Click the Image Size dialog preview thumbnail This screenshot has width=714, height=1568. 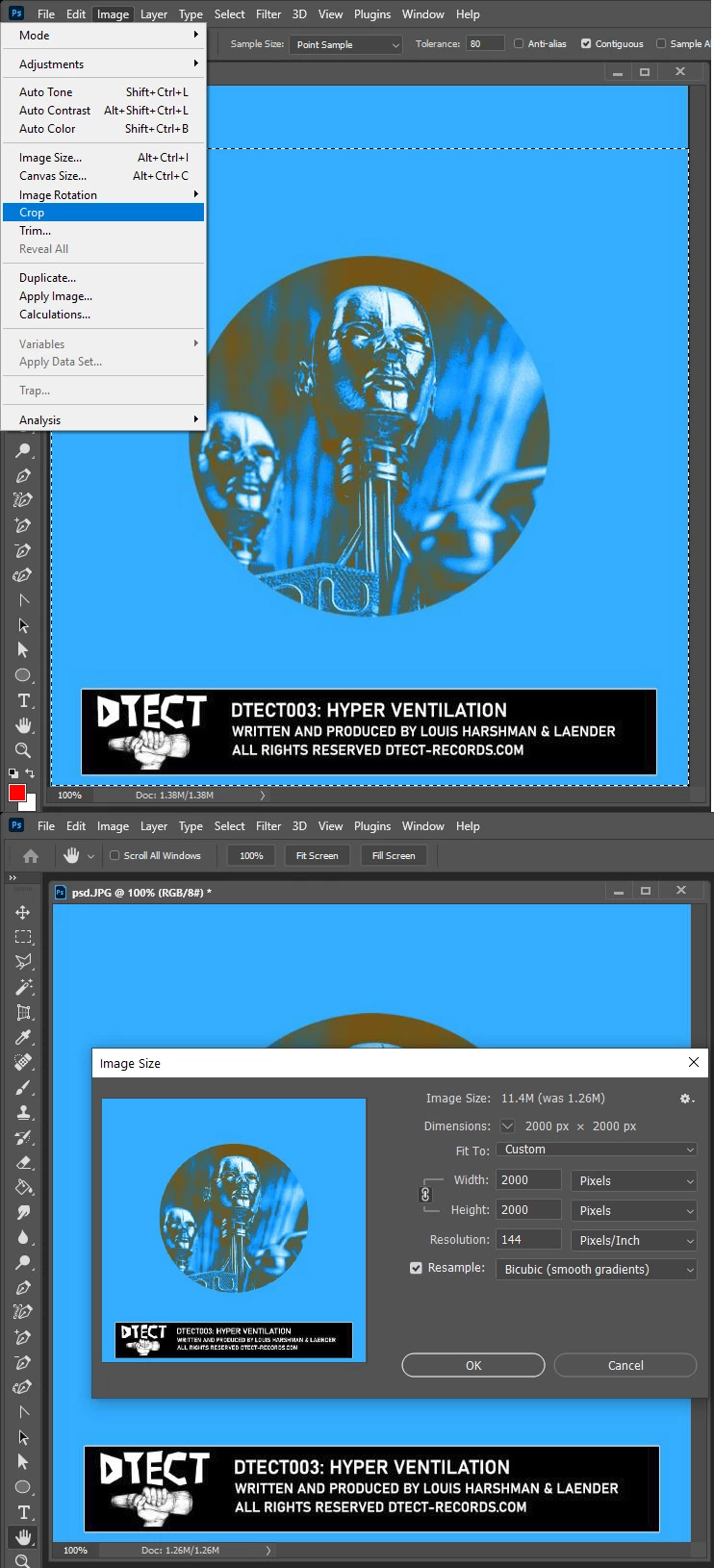pos(234,1230)
